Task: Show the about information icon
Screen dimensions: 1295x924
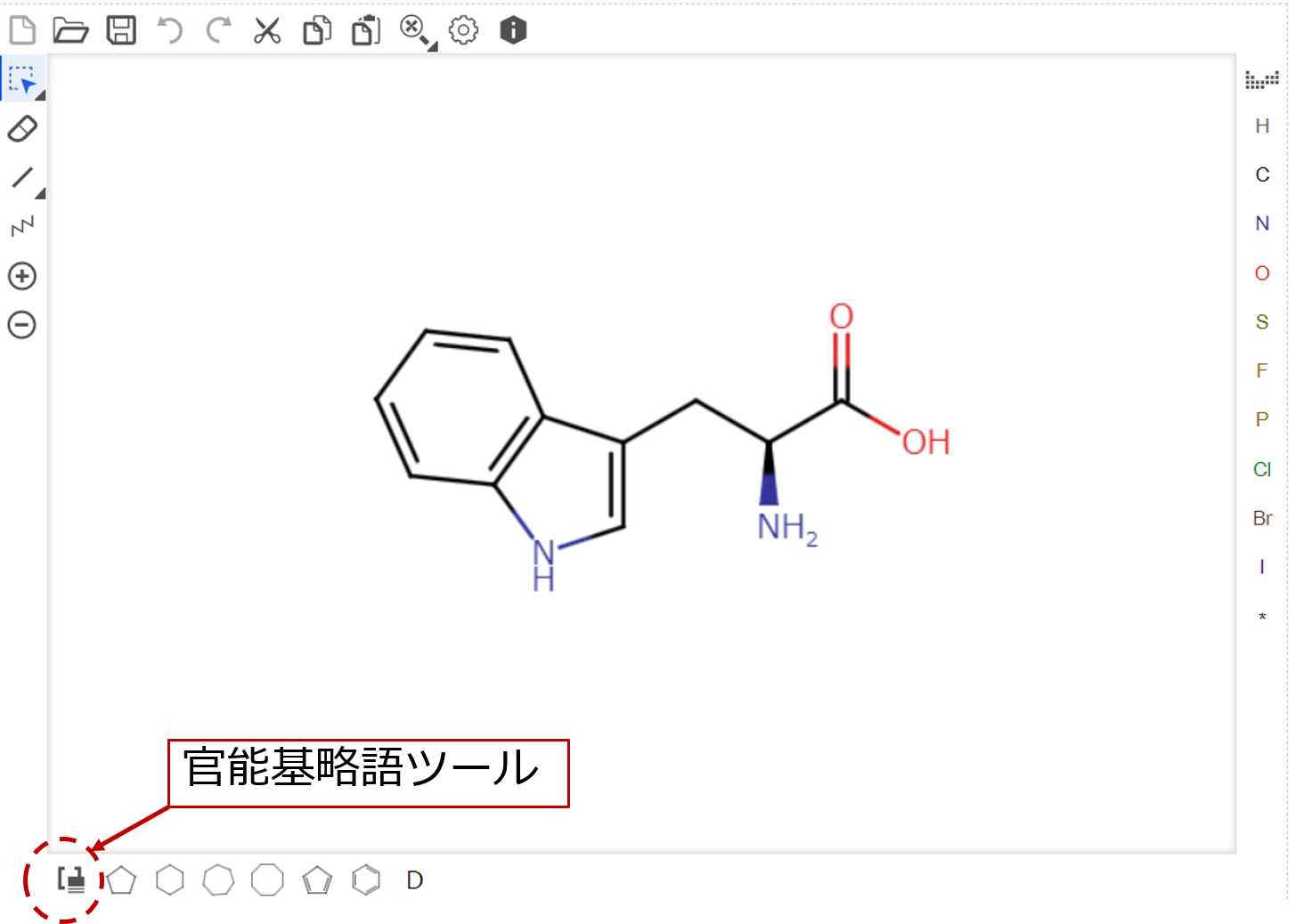Action: [x=513, y=30]
